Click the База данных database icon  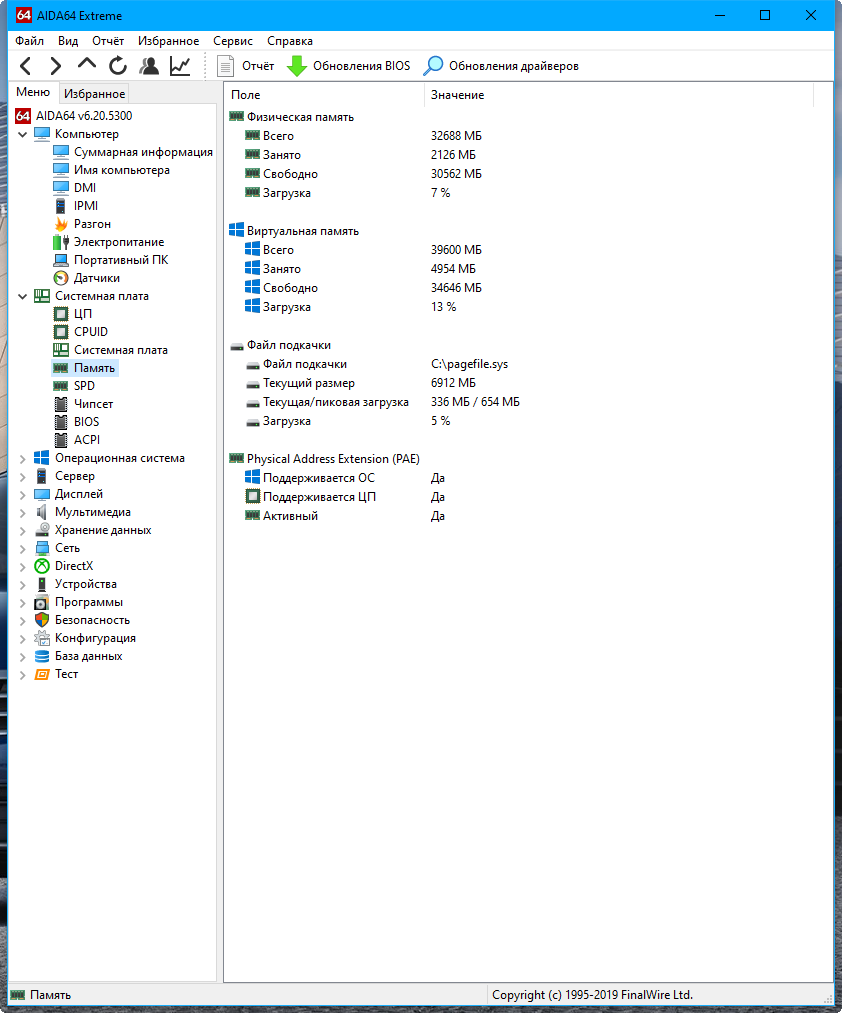[x=41, y=656]
